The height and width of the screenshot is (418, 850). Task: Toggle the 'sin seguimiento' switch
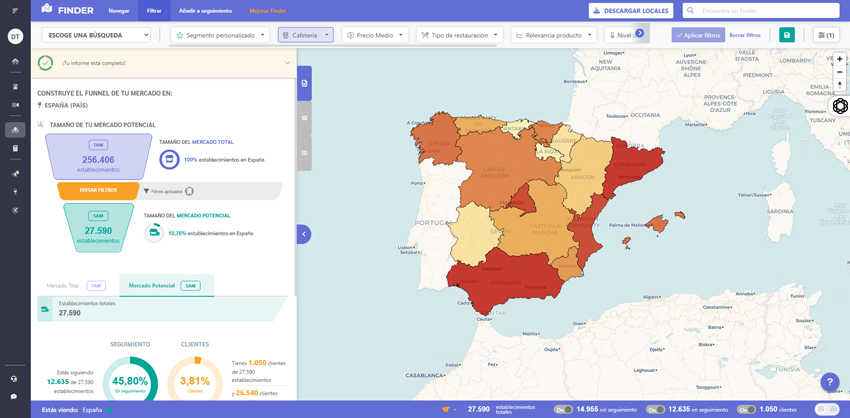[x=563, y=409]
